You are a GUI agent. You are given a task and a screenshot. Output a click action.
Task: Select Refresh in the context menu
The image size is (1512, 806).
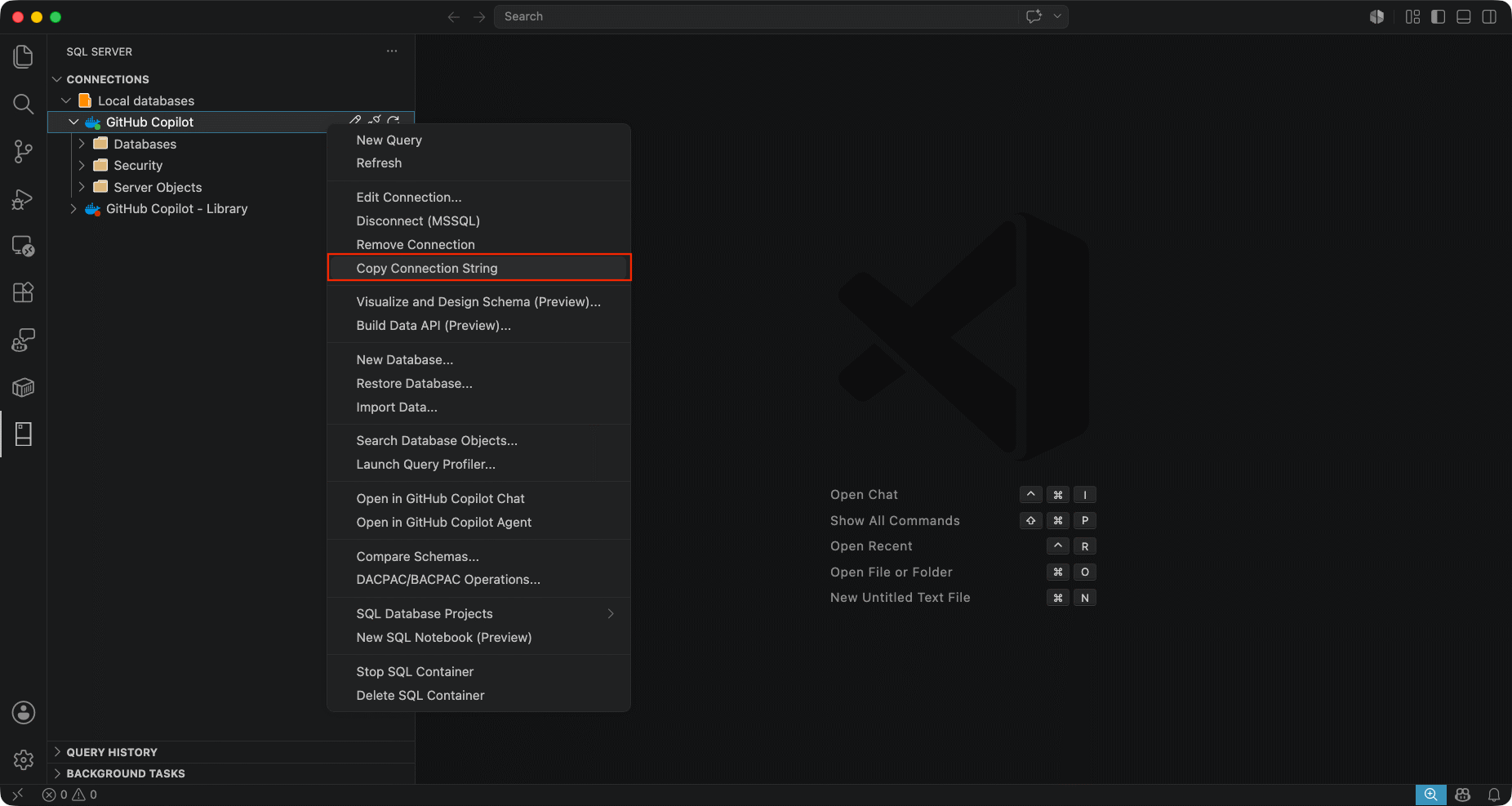point(479,163)
